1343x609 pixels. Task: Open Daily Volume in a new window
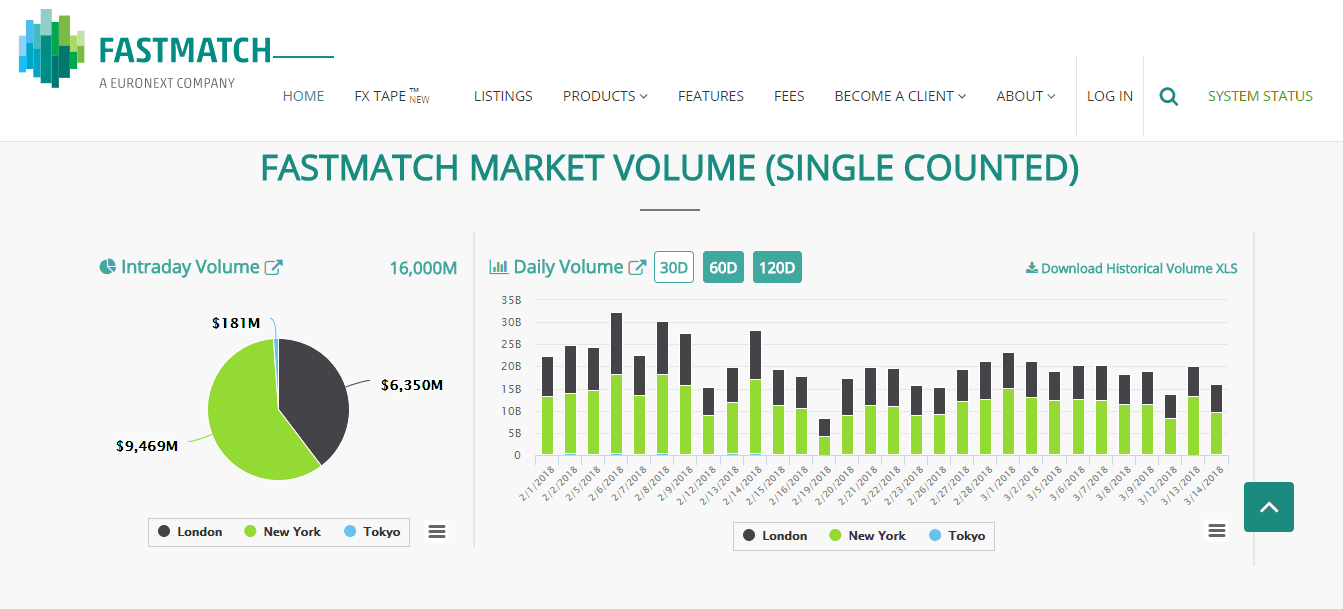pos(637,266)
